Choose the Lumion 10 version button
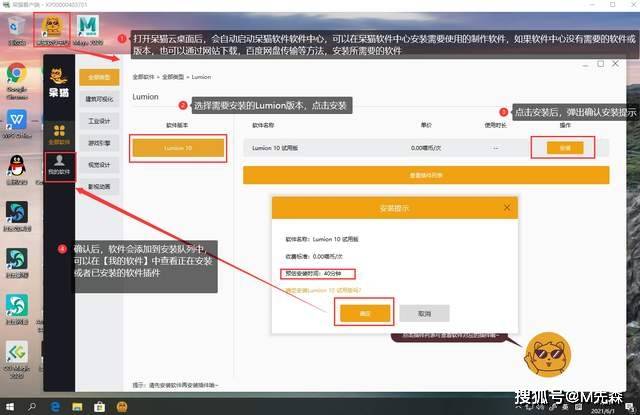Image resolution: width=640 pixels, height=415 pixels. [178, 148]
